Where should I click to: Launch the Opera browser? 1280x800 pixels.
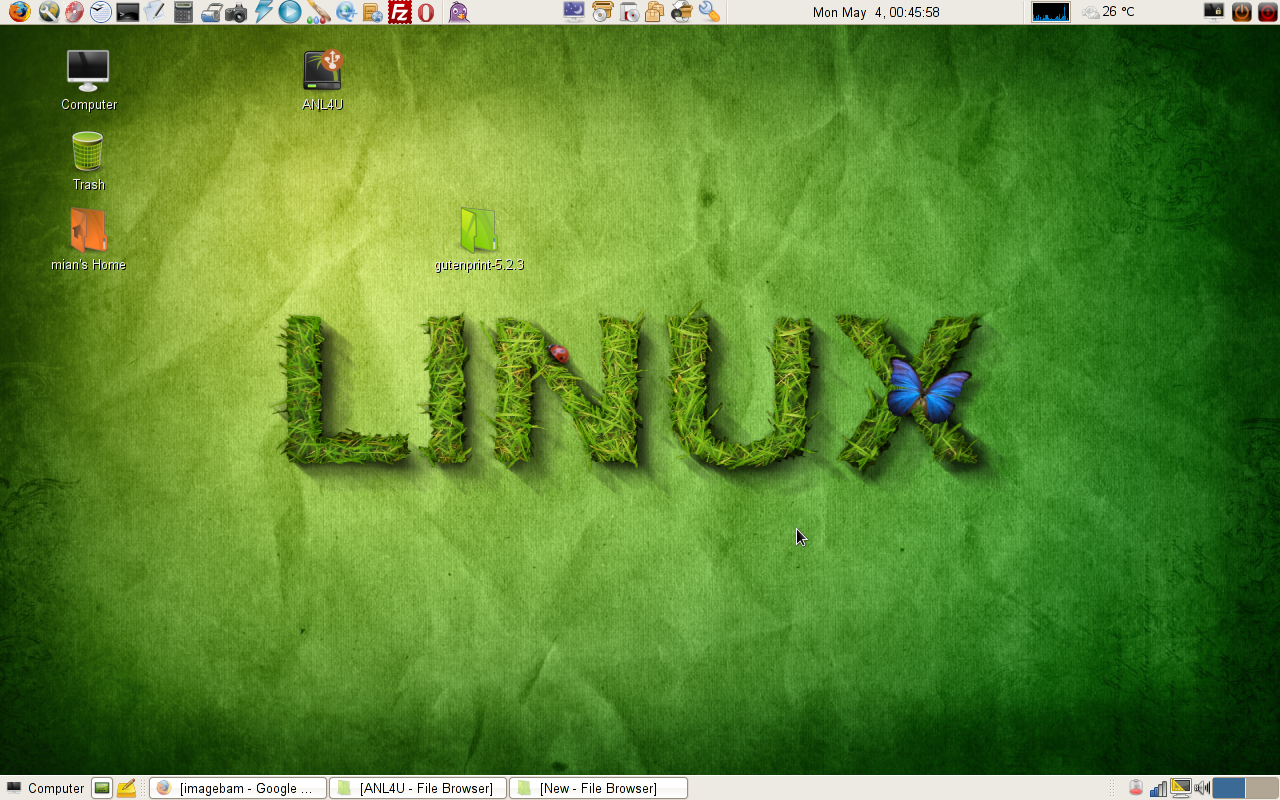point(426,12)
